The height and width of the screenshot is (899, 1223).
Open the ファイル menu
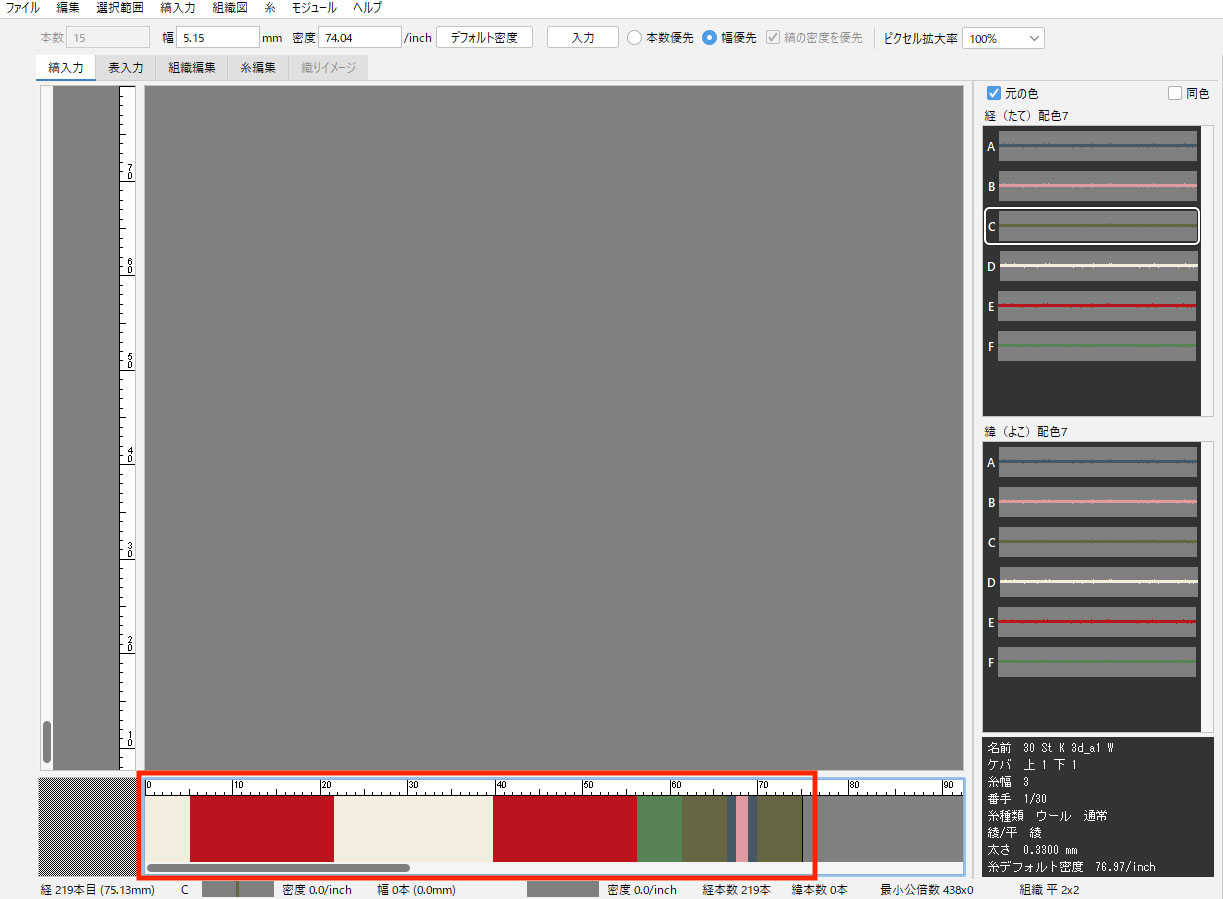click(x=23, y=7)
